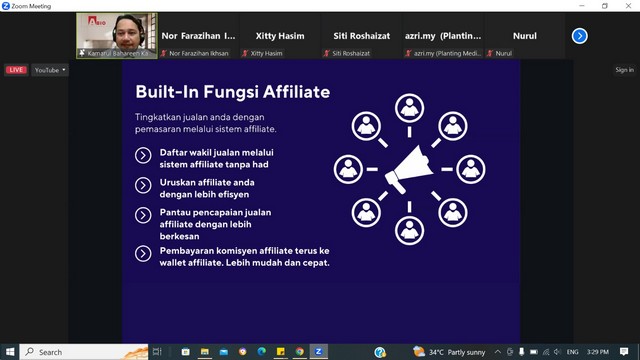Open Sticky Notes from the taskbar
This screenshot has height=360, width=640.
(280, 351)
